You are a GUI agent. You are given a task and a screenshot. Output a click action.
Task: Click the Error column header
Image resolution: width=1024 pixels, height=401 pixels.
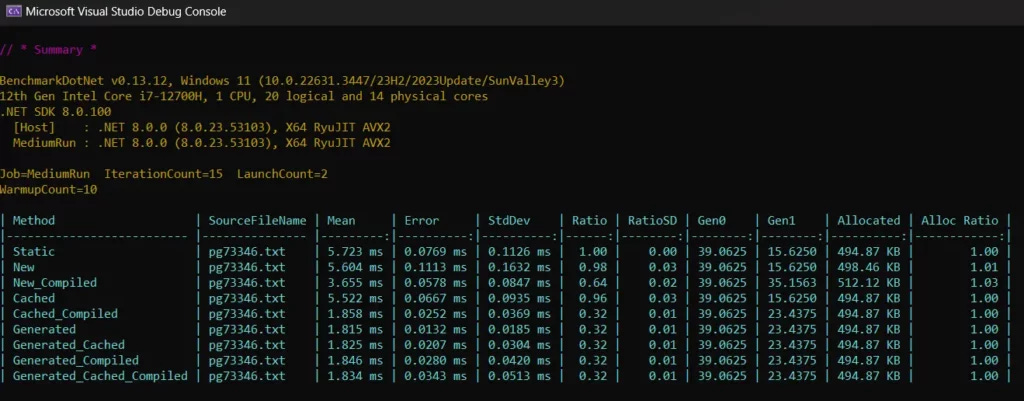pos(421,221)
